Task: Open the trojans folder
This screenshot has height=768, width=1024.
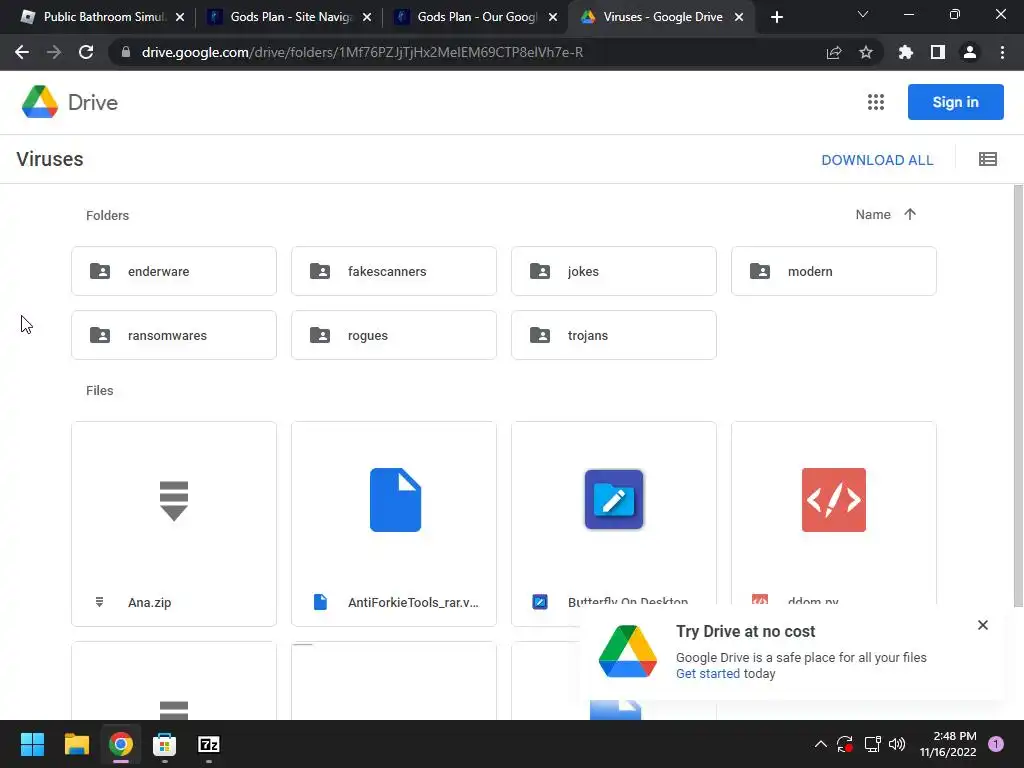Action: click(x=614, y=335)
